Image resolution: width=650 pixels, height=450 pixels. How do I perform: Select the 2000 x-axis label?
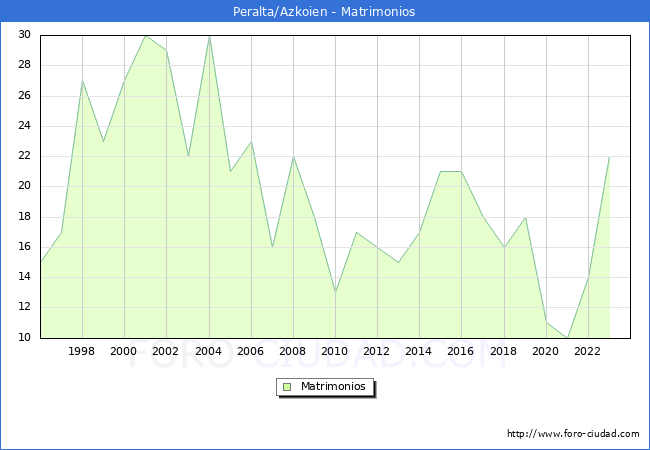coord(123,351)
